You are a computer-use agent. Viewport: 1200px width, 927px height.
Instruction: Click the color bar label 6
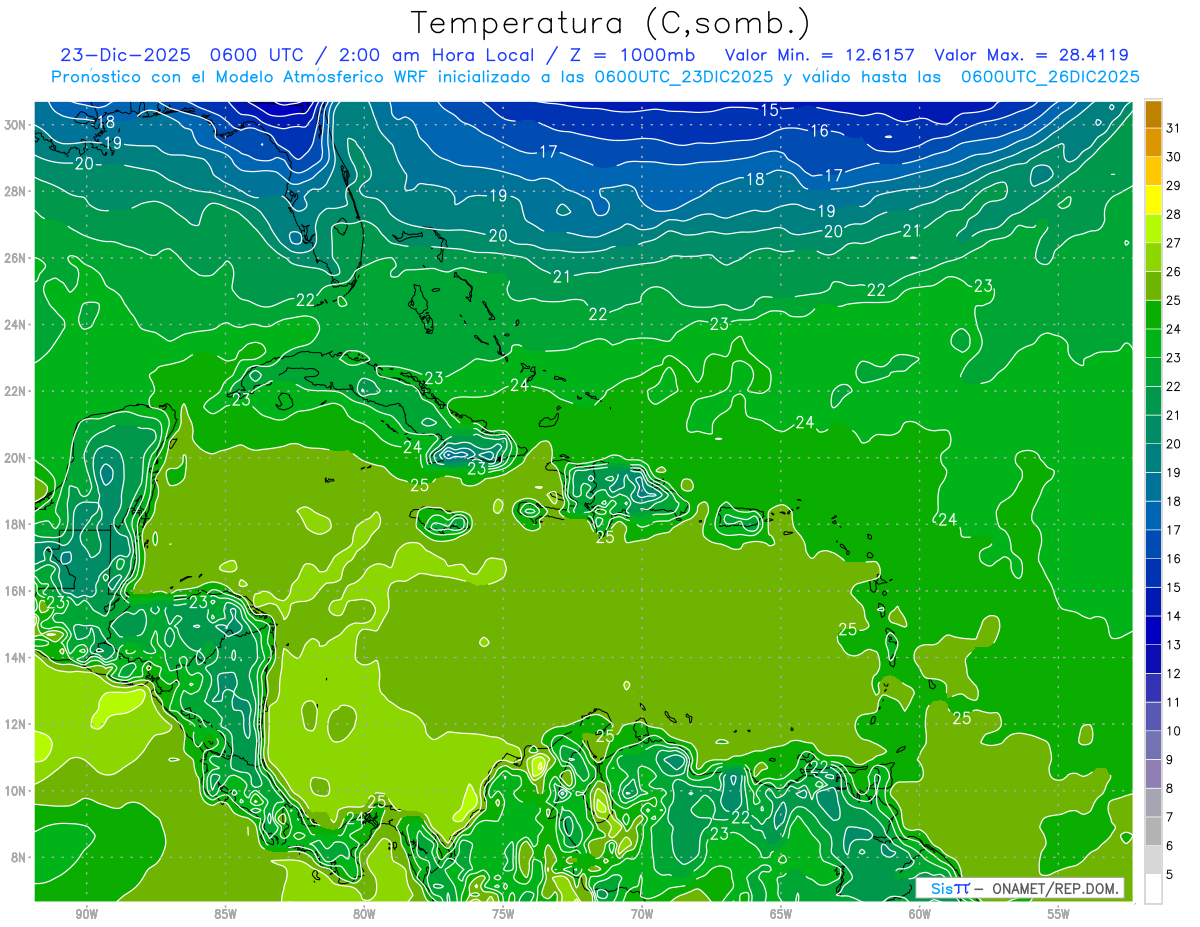pos(1170,846)
